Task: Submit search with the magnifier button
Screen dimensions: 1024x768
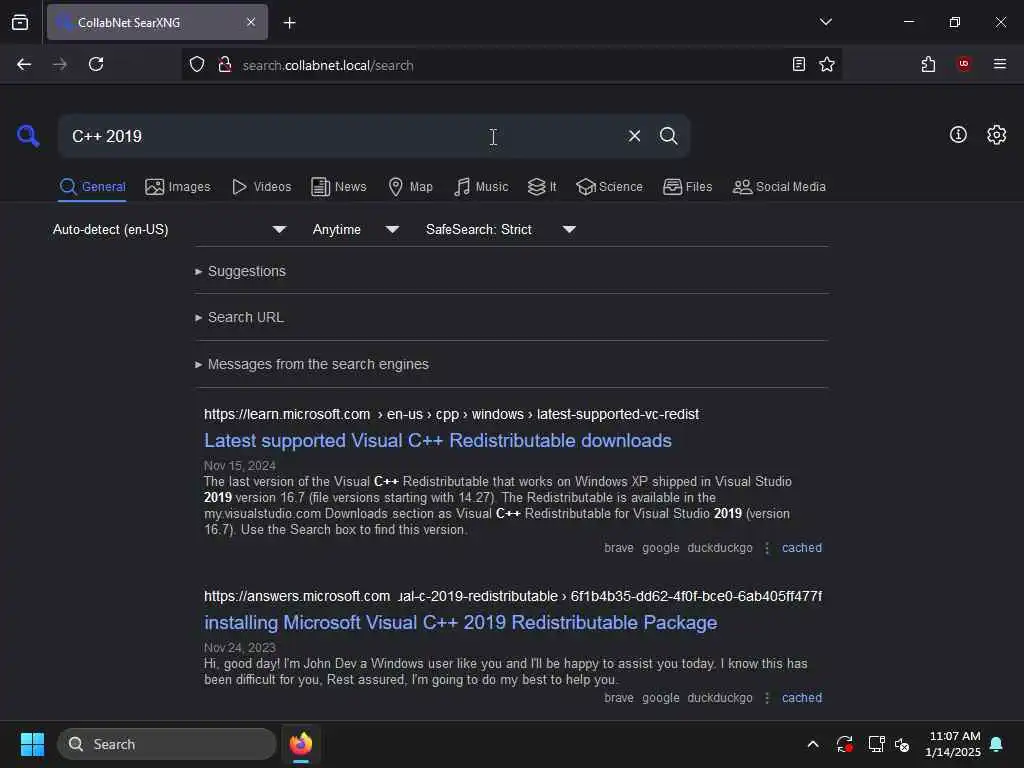Action: coord(668,136)
